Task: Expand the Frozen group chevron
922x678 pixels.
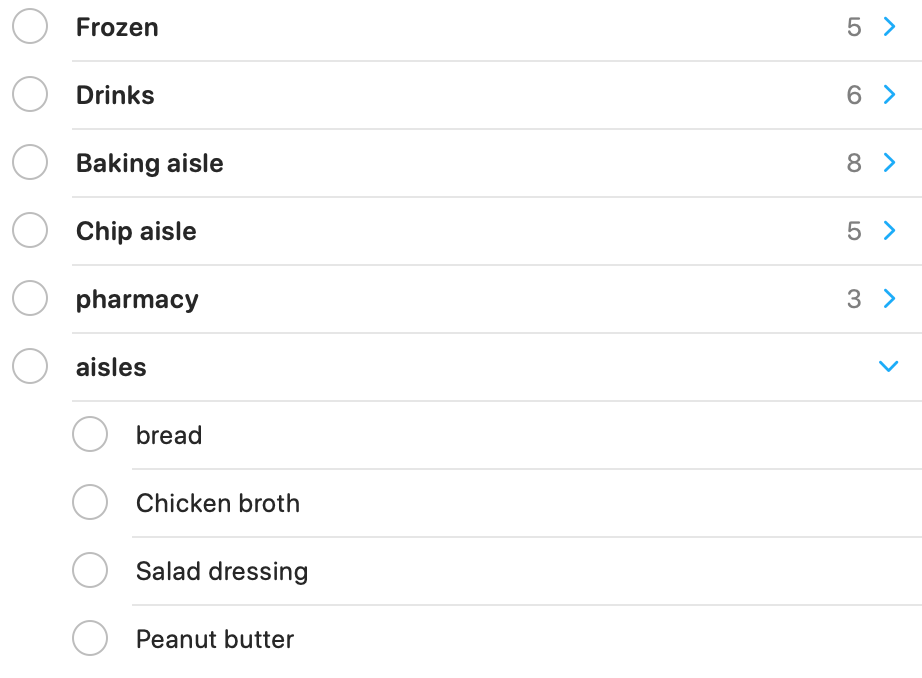Action: point(889,27)
